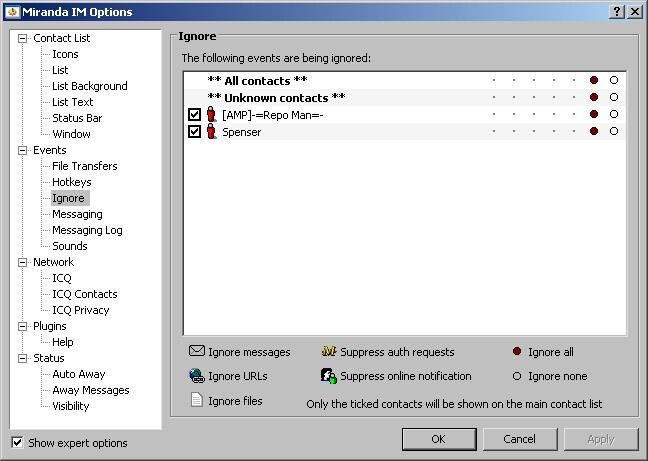Select ICQ Privacy under Network
Viewport: 648px width, 461px height.
pyautogui.click(x=81, y=310)
